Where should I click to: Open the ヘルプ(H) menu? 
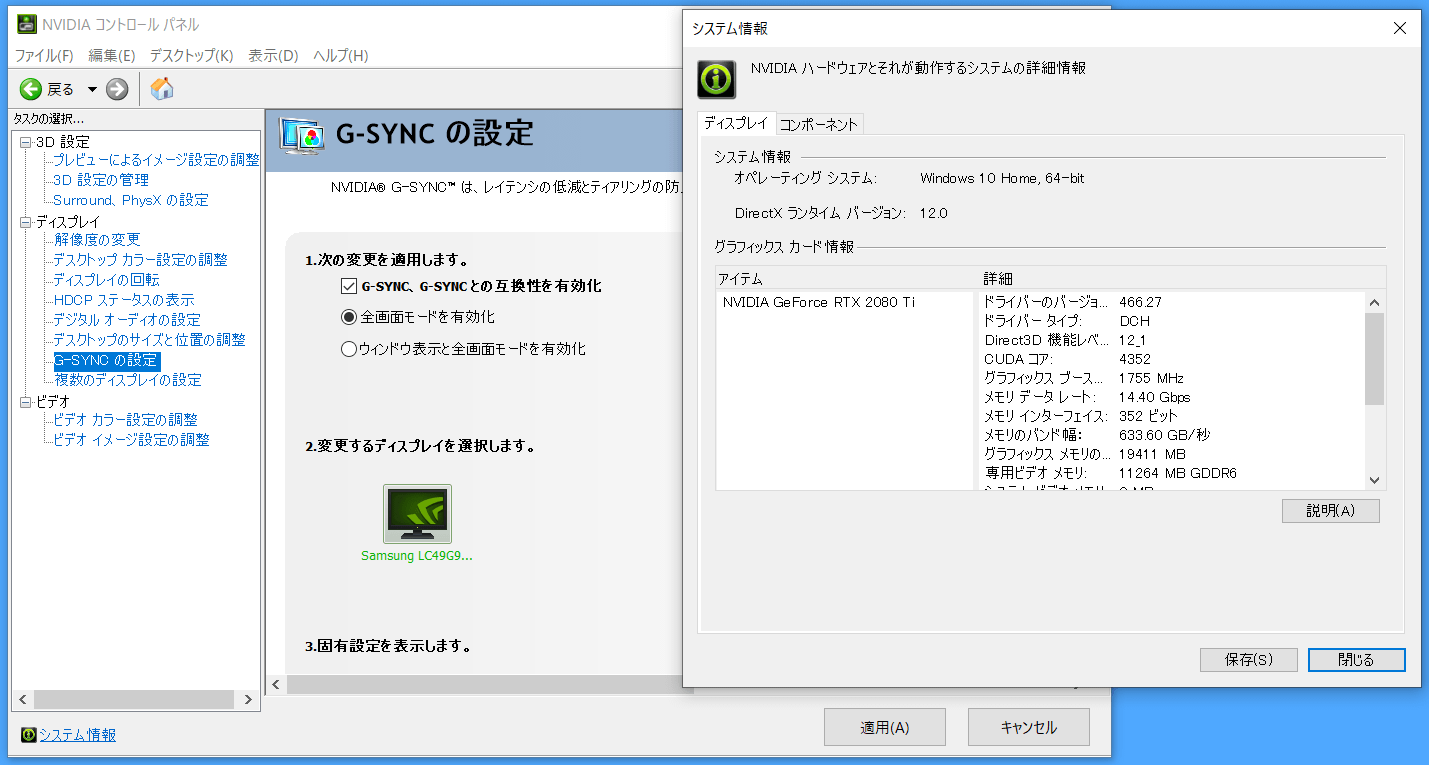[340, 55]
